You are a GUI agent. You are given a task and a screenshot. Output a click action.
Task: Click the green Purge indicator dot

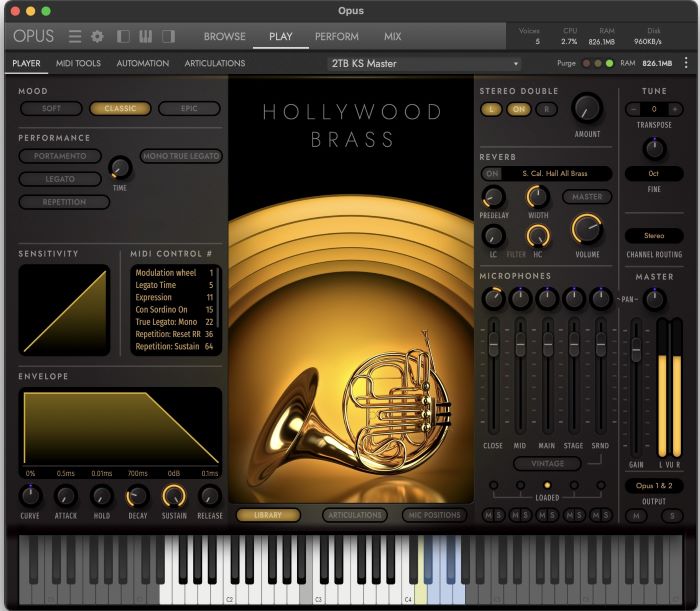(x=609, y=63)
